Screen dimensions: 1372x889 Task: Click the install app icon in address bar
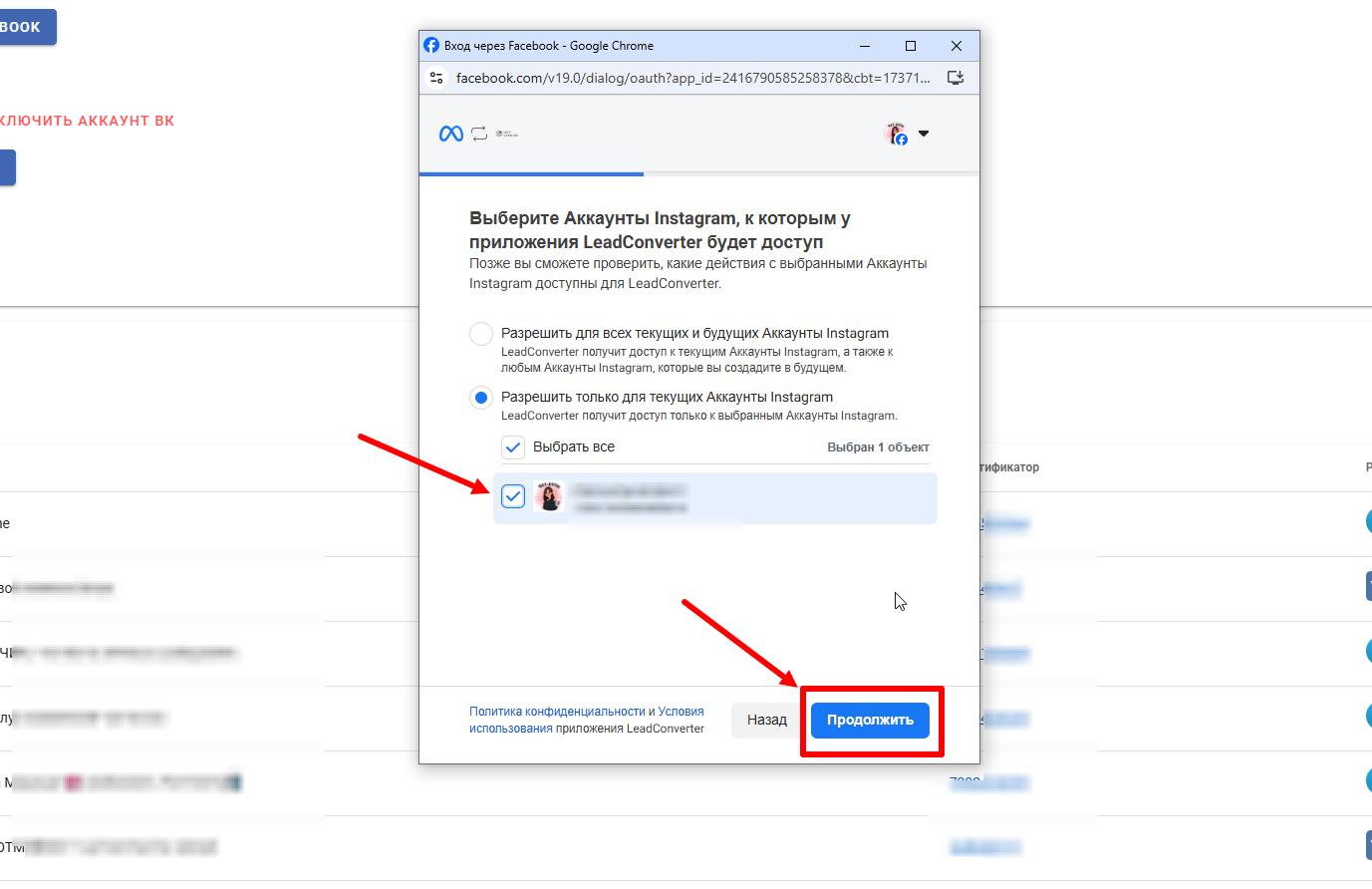point(955,78)
